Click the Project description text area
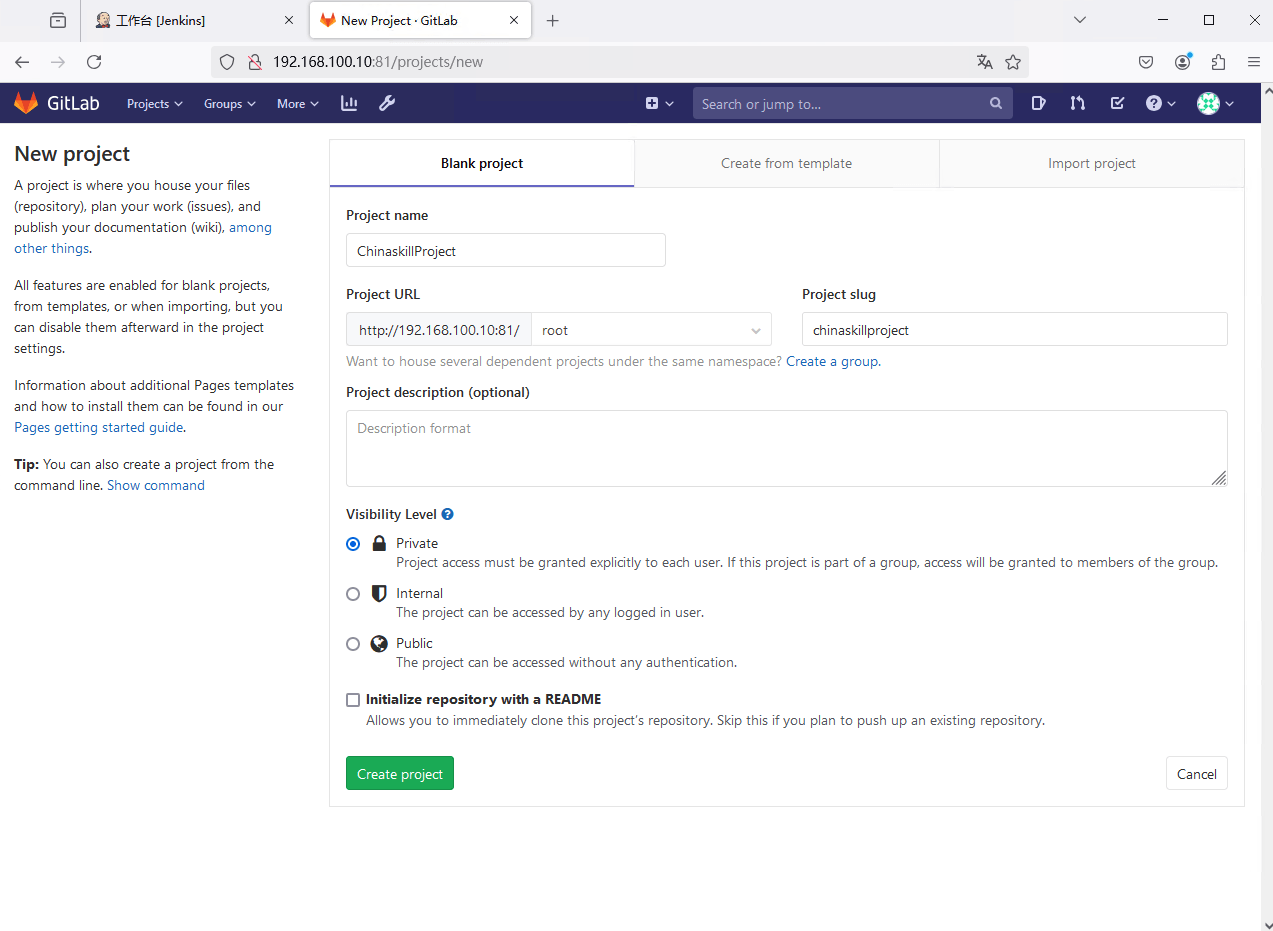 pos(786,448)
